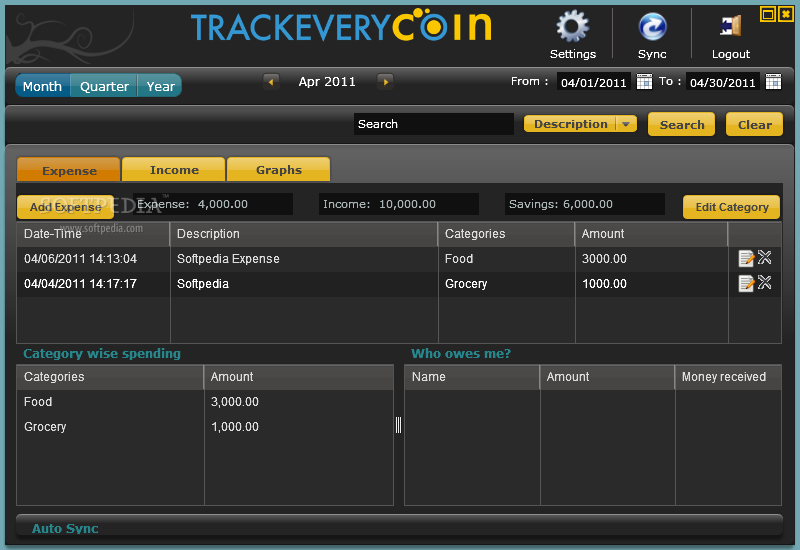The image size is (800, 550).
Task: Edit the Softpedia Grocery entry
Action: 746,283
